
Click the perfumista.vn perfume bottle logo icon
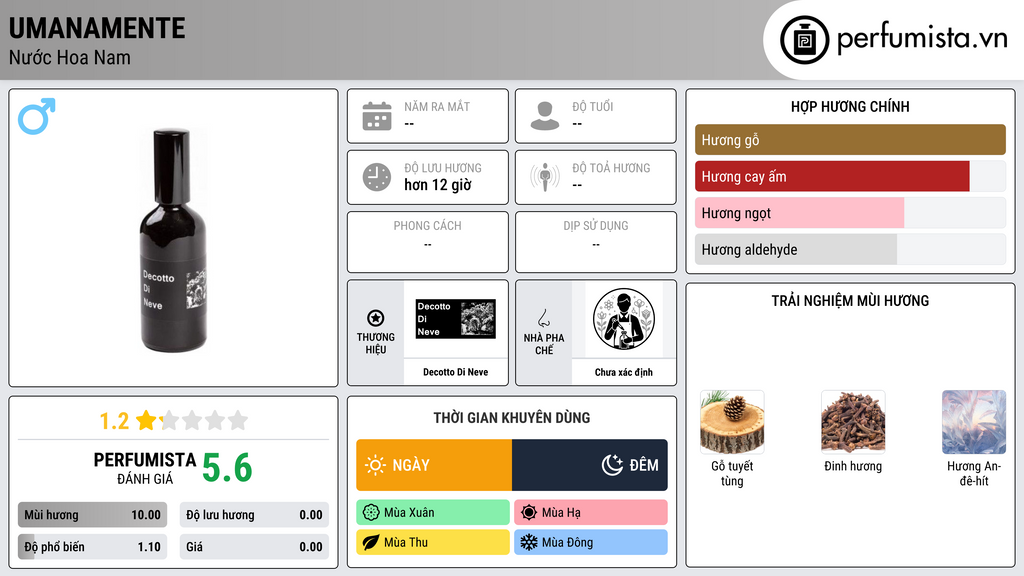(x=804, y=40)
